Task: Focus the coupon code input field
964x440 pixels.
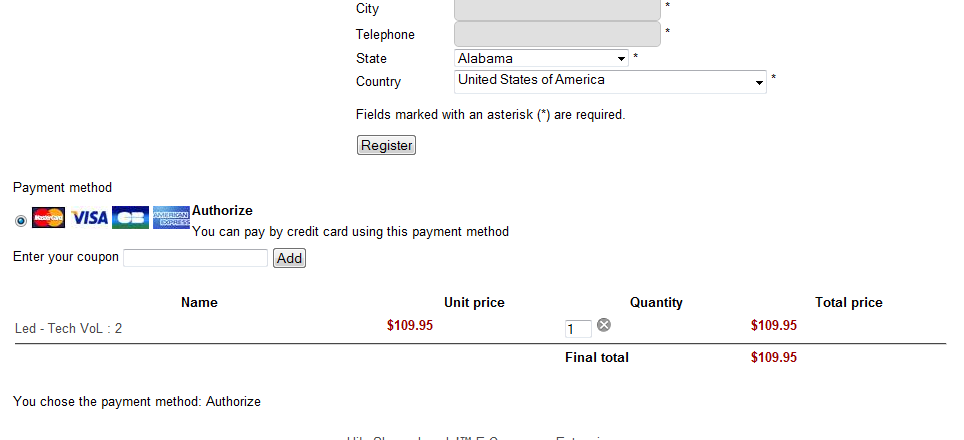Action: 195,258
